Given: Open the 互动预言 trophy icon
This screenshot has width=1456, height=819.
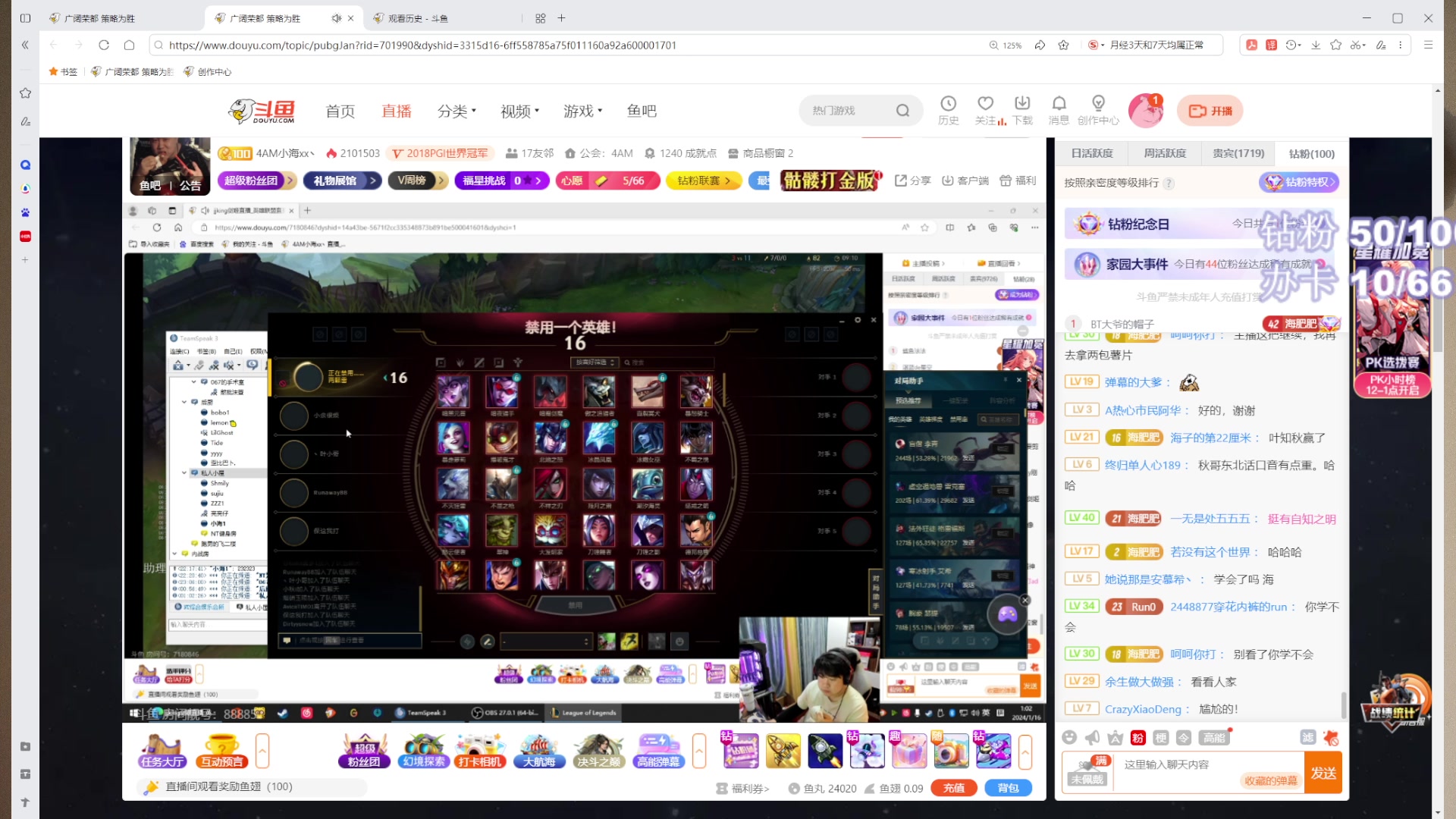Looking at the screenshot, I should [221, 751].
